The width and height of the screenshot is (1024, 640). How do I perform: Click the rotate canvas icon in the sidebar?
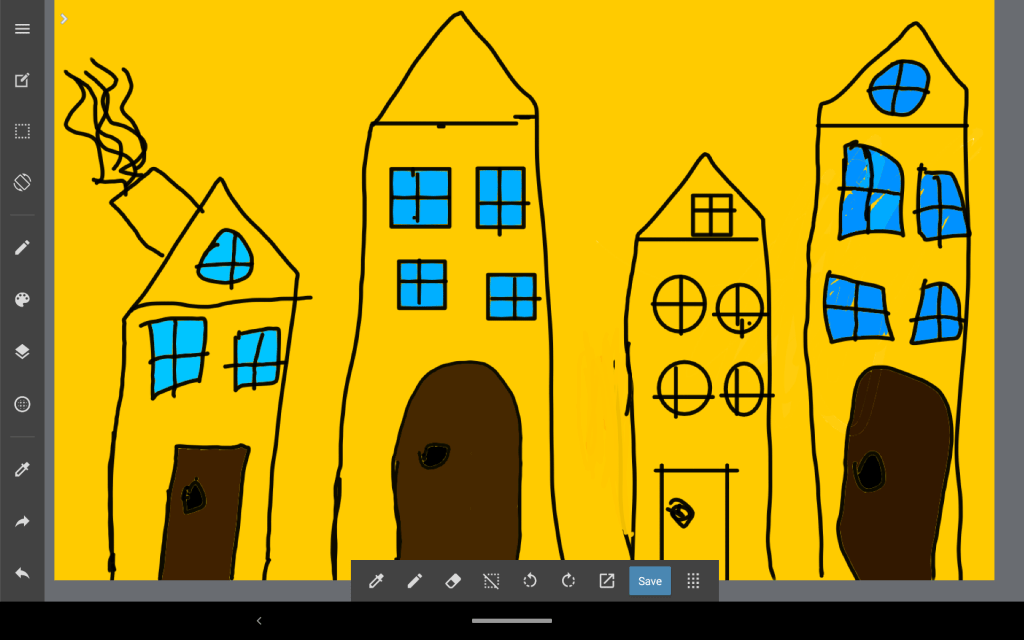[x=22, y=182]
